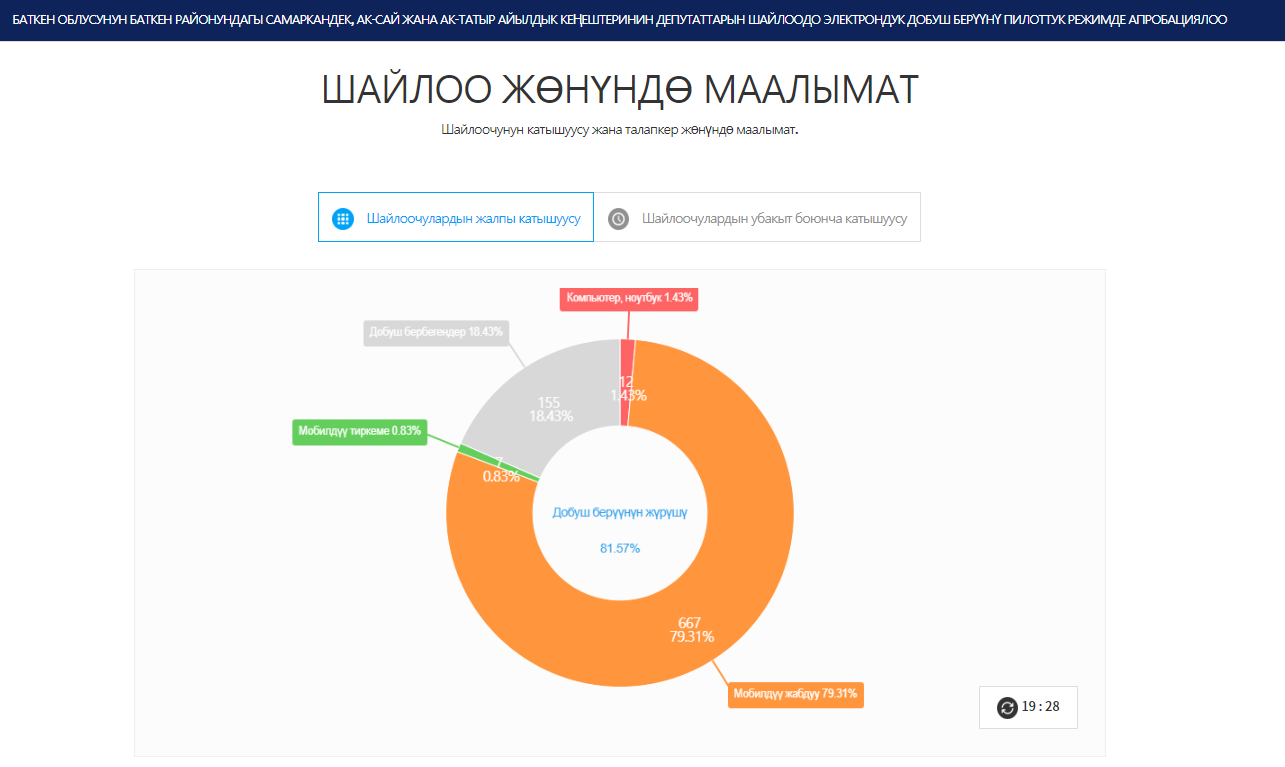
Task: Click the 19 : 28 countdown timer text
Action: pos(1041,708)
